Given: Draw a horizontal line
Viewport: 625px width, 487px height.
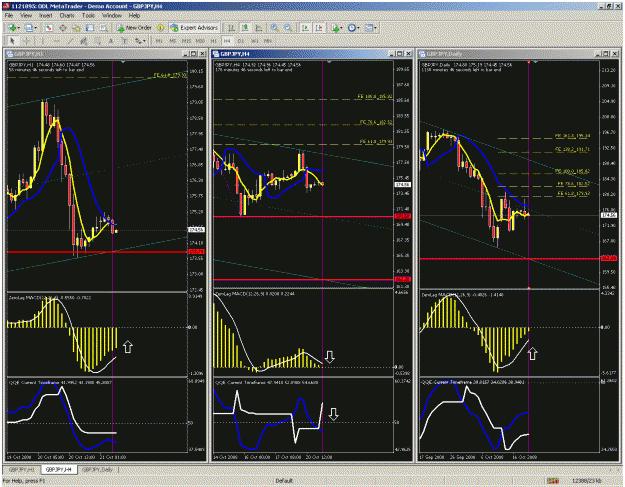Looking at the screenshot, I should click(x=57, y=41).
